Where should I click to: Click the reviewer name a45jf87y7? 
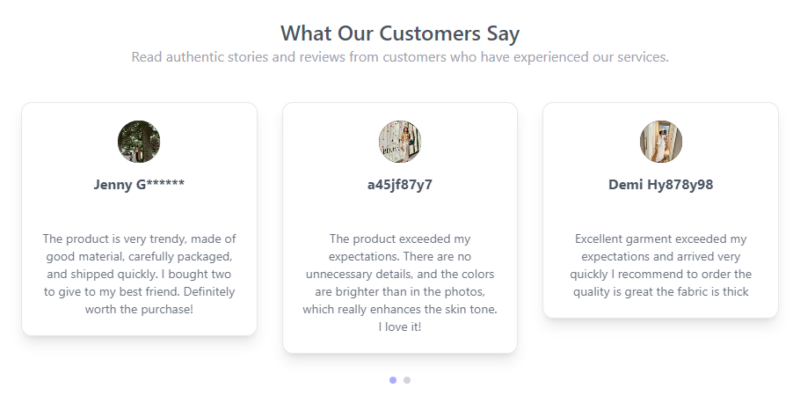point(400,184)
